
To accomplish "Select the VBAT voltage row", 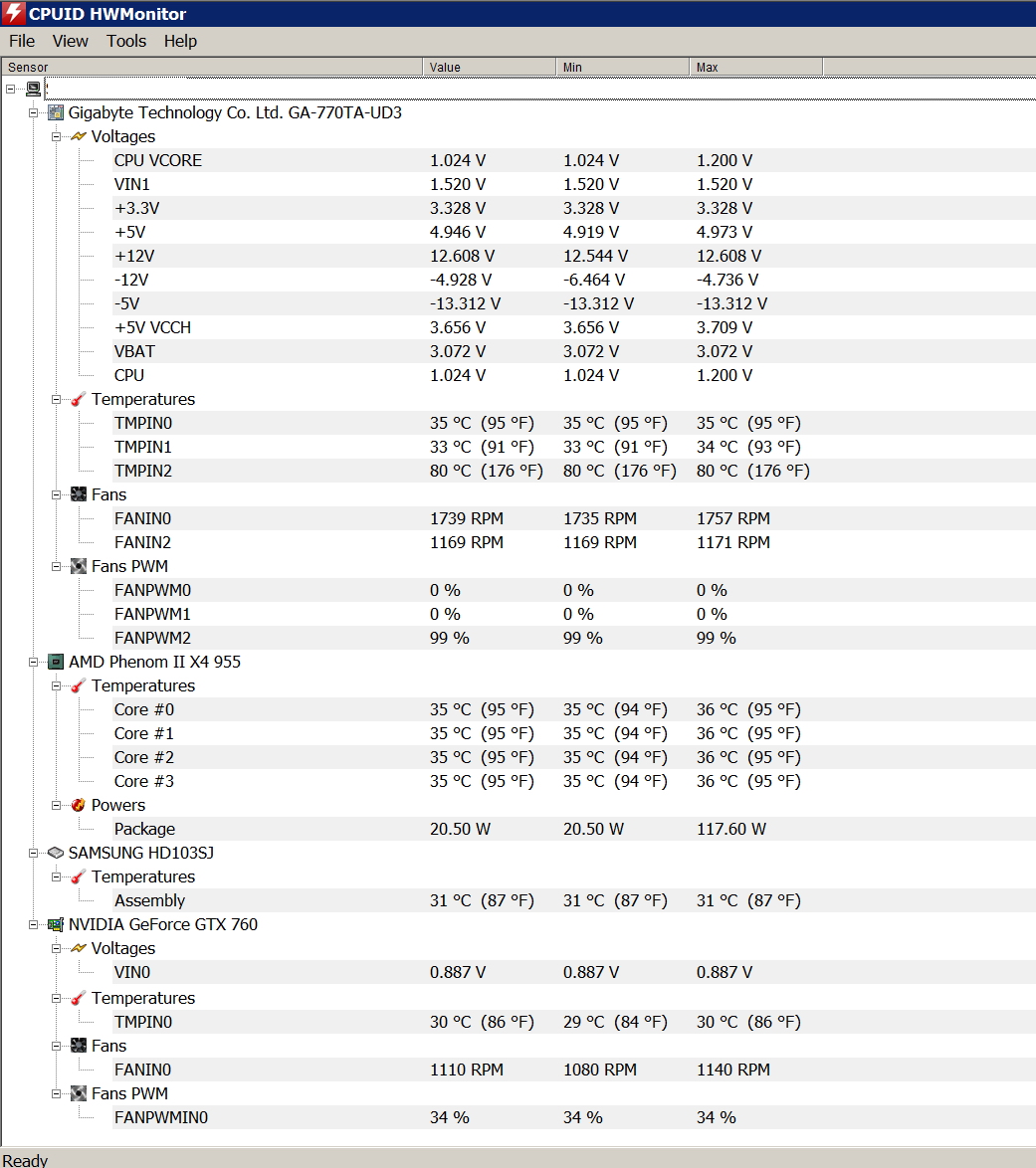I will pos(574,351).
